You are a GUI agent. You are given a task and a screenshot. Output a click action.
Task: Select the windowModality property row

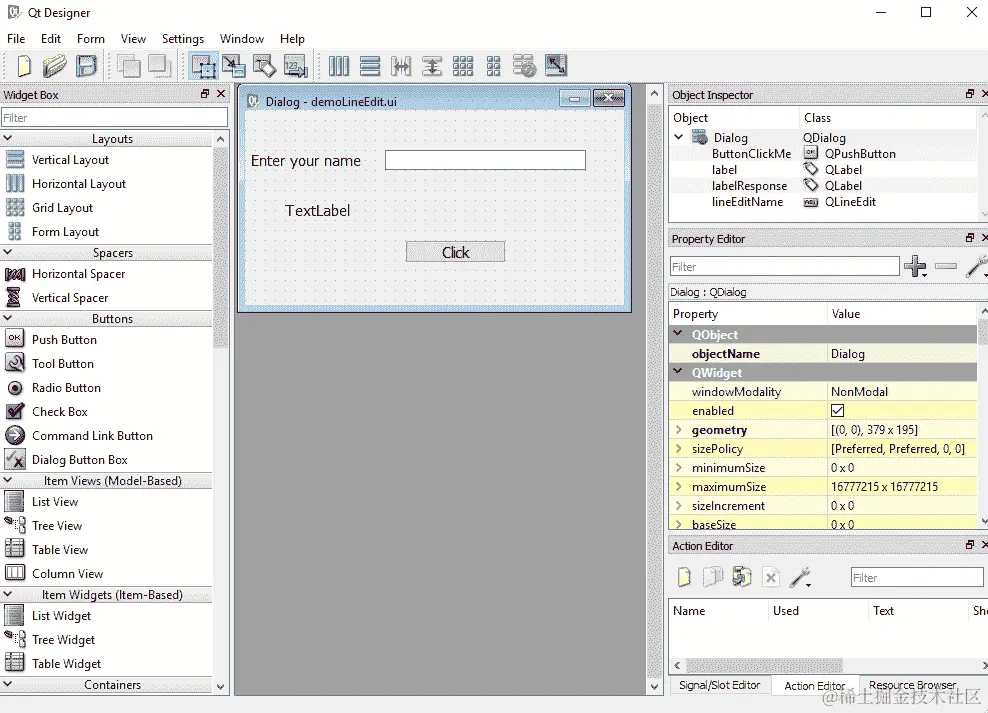coord(823,392)
